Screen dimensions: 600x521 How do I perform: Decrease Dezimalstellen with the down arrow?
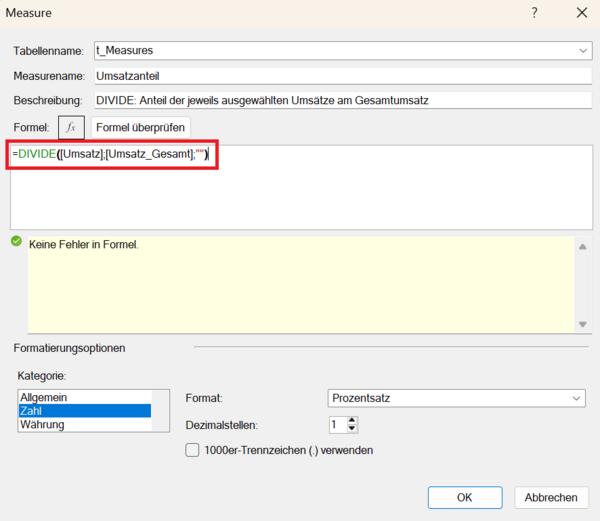pyautogui.click(x=351, y=430)
